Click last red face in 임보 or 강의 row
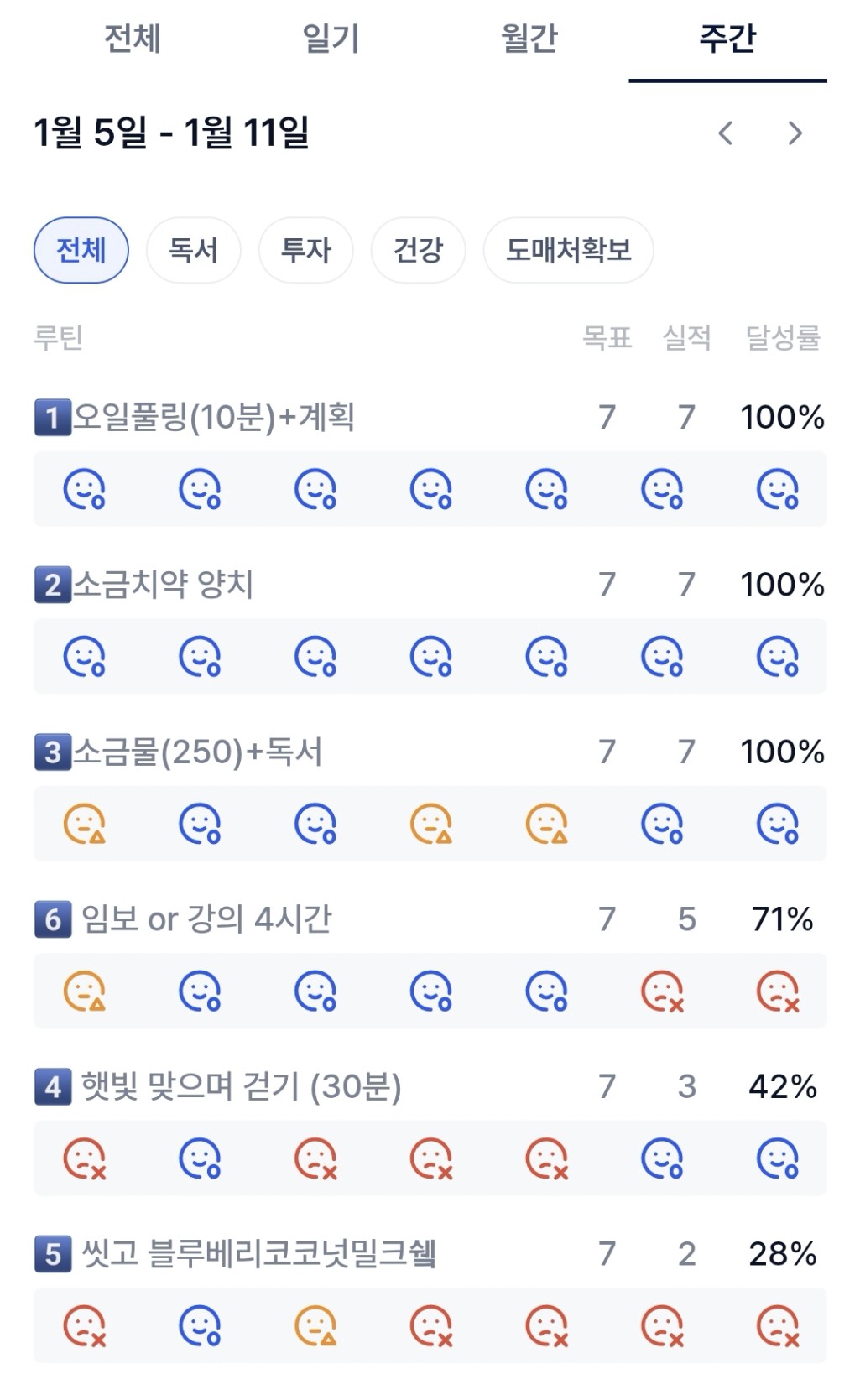This screenshot has height=1400, width=860. 778,991
